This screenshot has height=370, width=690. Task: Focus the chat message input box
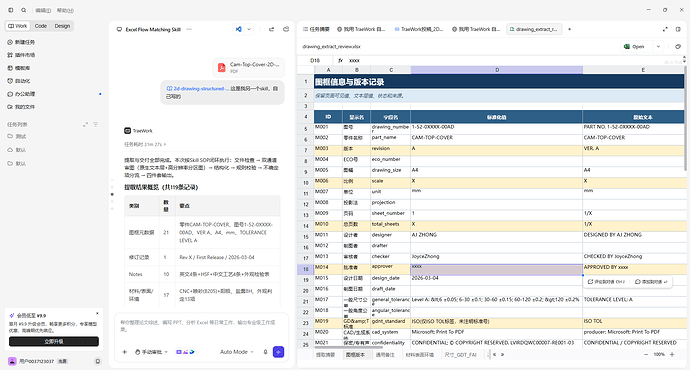201,326
